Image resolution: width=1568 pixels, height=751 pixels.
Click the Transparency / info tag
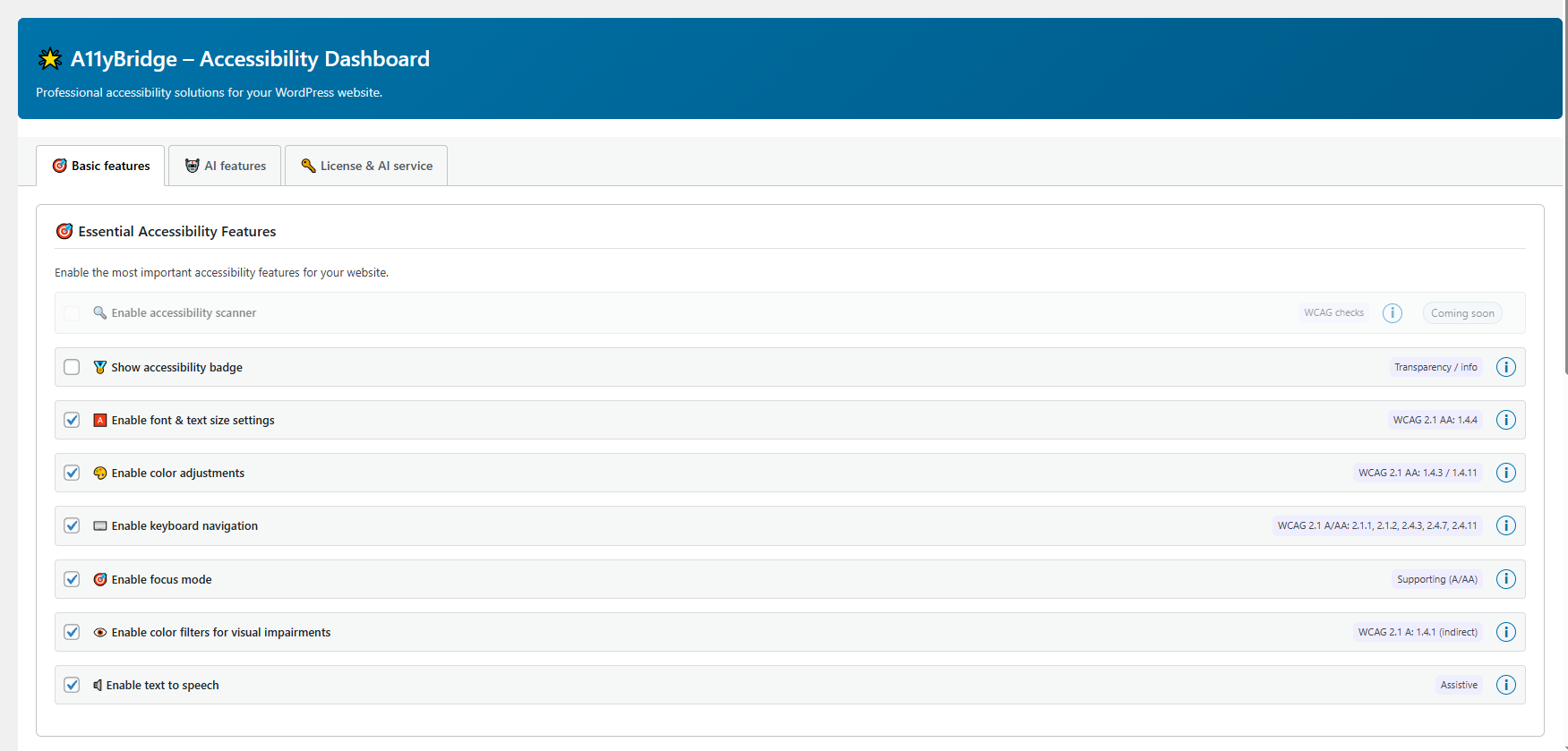[x=1435, y=367]
